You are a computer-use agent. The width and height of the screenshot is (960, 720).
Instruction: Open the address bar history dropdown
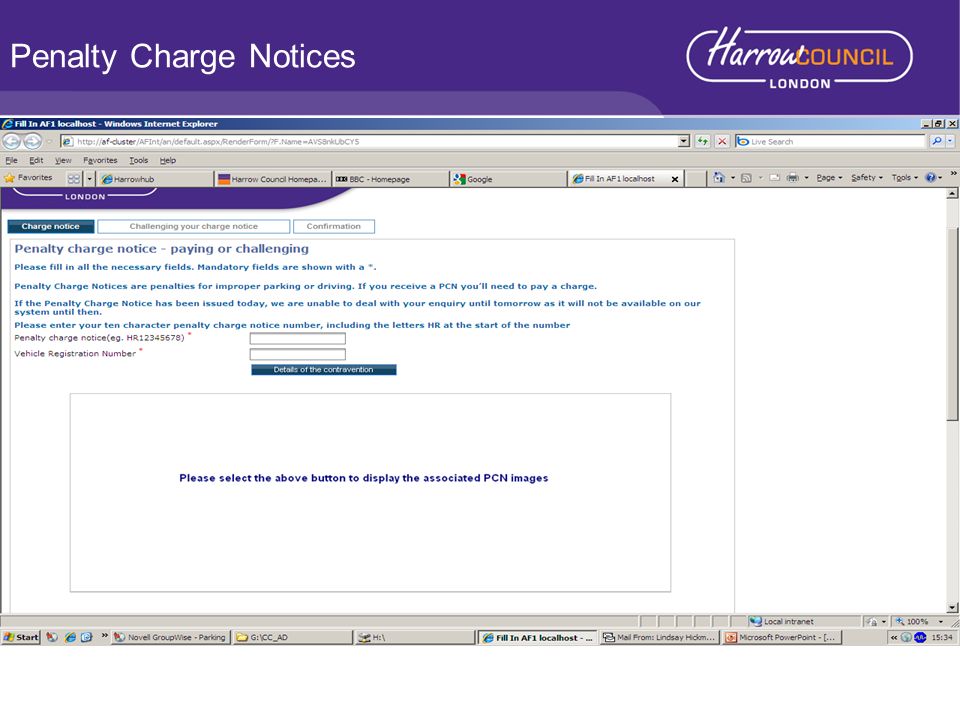tap(684, 141)
